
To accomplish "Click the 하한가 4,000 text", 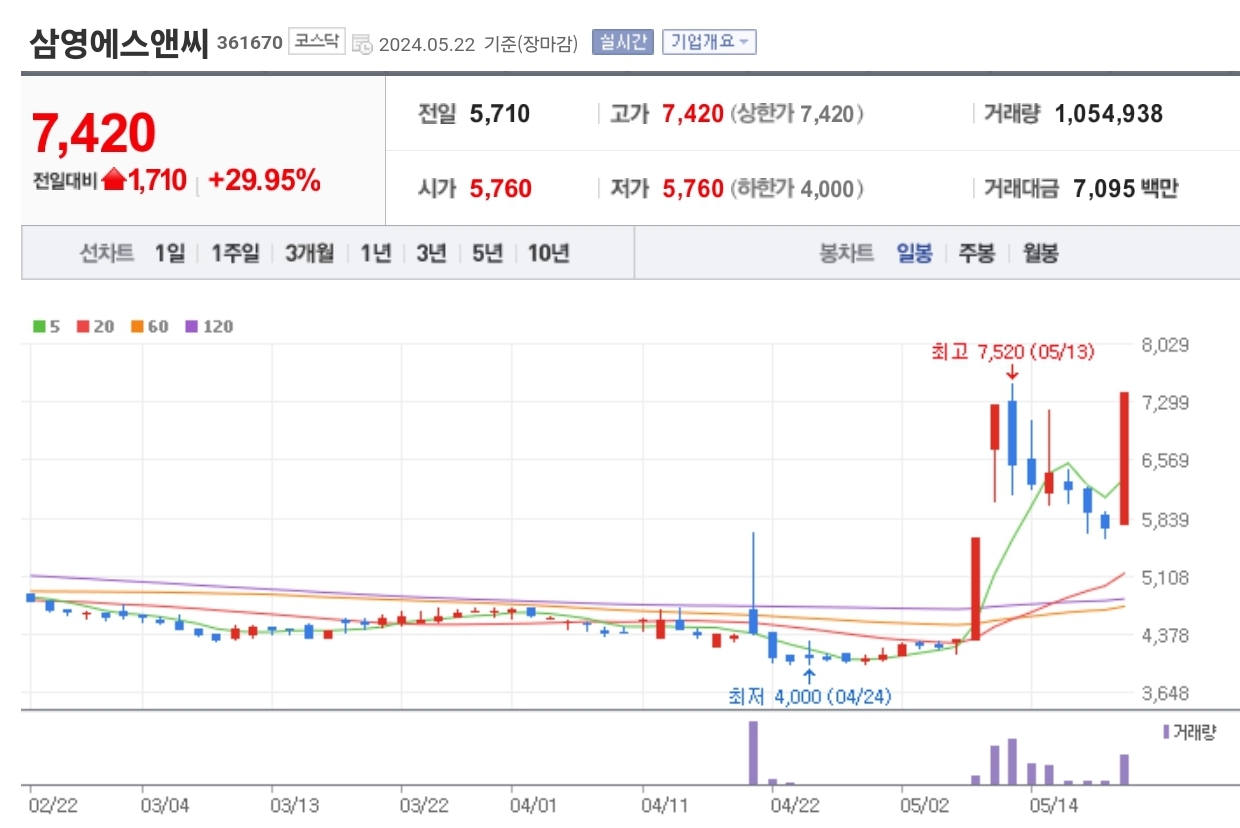I will [x=797, y=188].
